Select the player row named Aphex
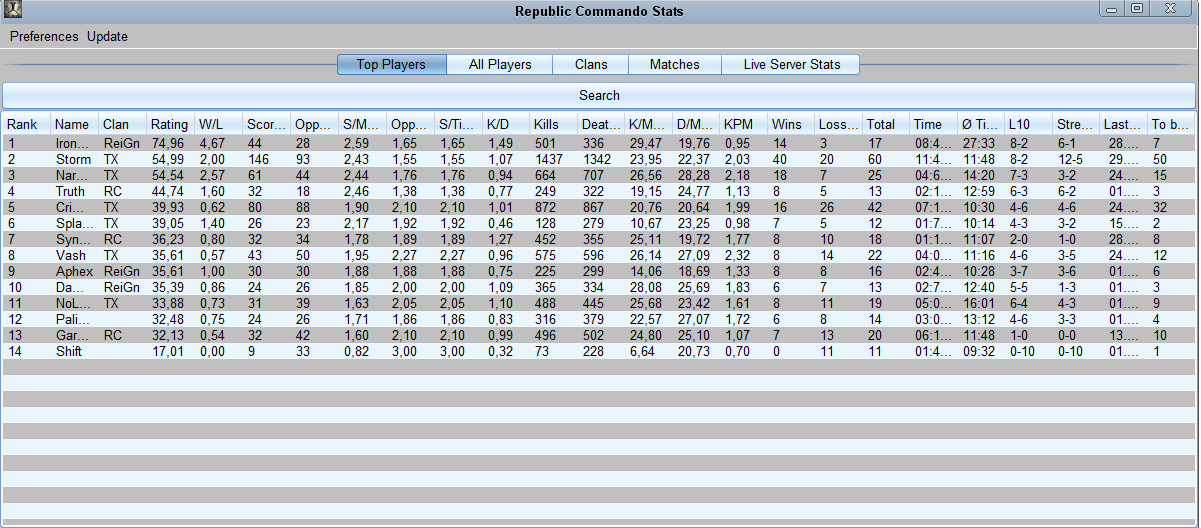Screen dimensions: 1201x528 coord(599,271)
